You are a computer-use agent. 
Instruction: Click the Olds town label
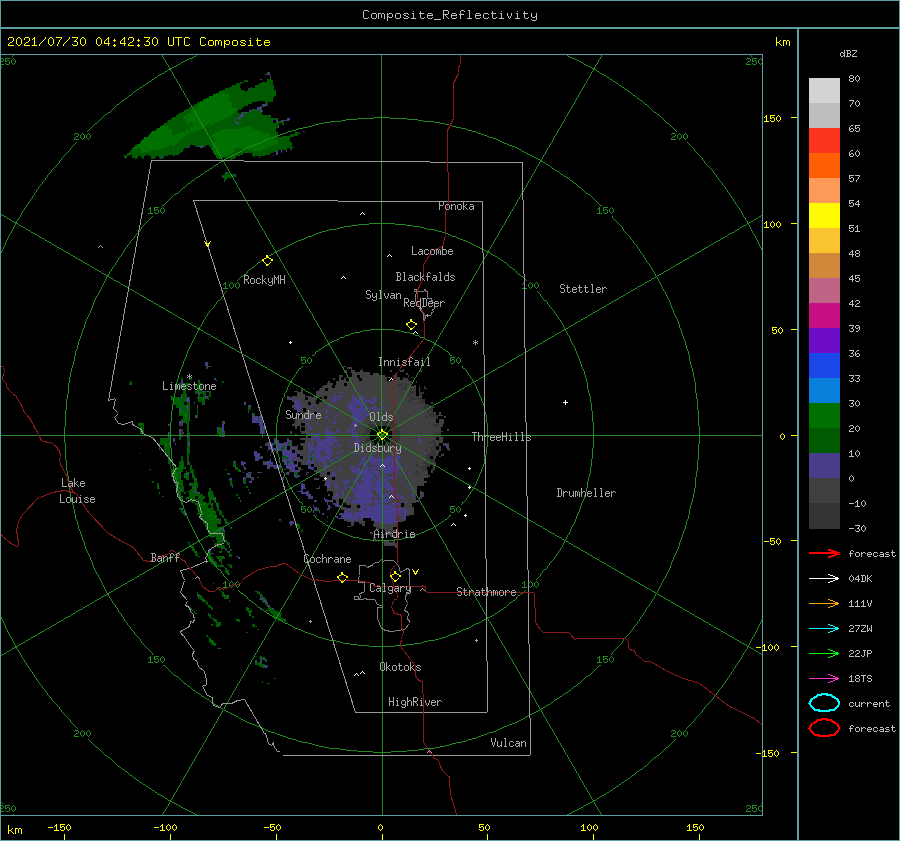tap(381, 417)
